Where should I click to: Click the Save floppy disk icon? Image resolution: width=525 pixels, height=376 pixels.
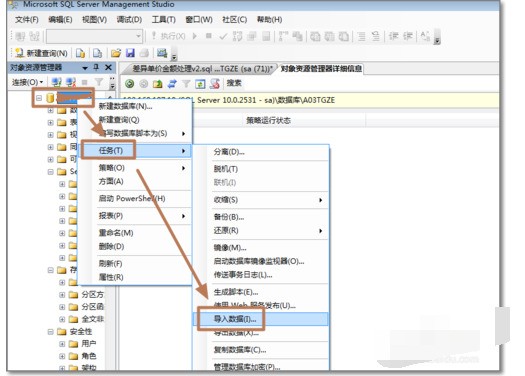130,53
